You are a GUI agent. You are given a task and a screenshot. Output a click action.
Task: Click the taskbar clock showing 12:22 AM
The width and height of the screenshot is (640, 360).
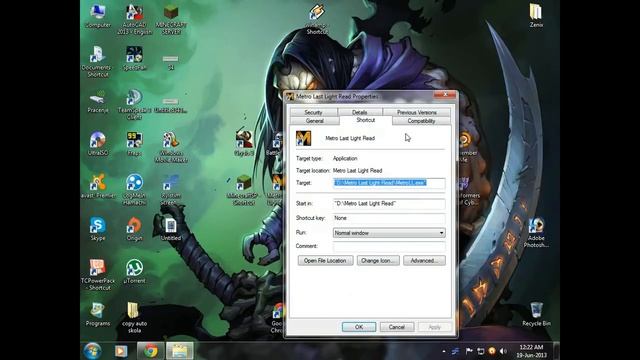(531, 351)
